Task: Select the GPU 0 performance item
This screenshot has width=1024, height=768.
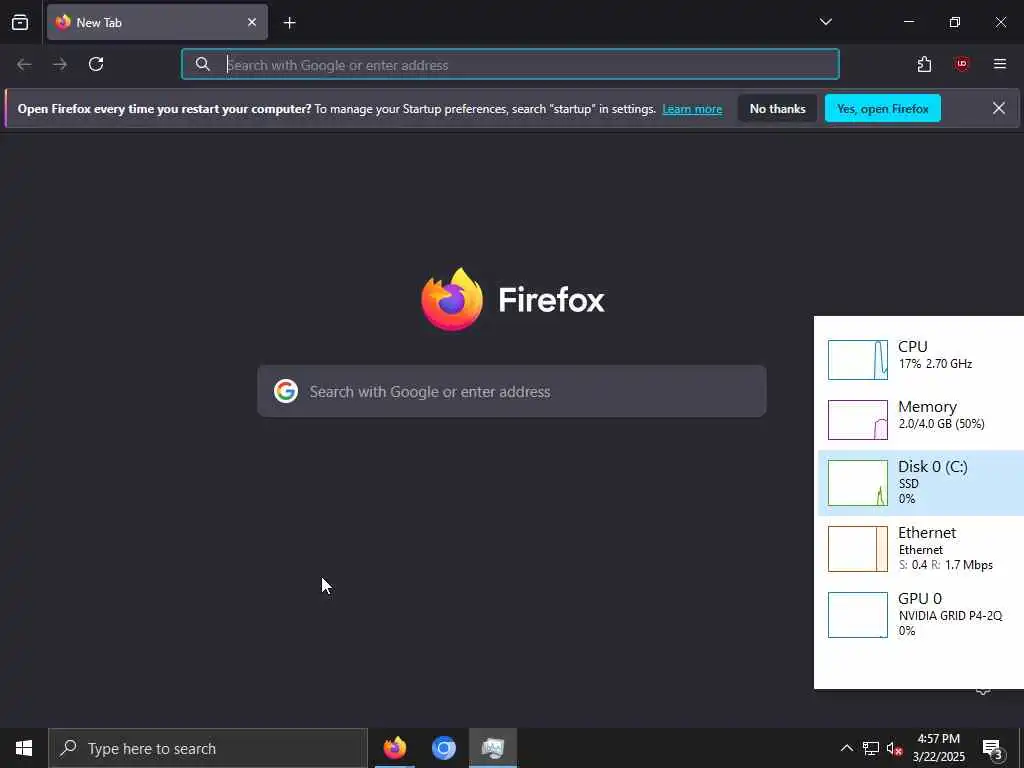Action: tap(921, 615)
